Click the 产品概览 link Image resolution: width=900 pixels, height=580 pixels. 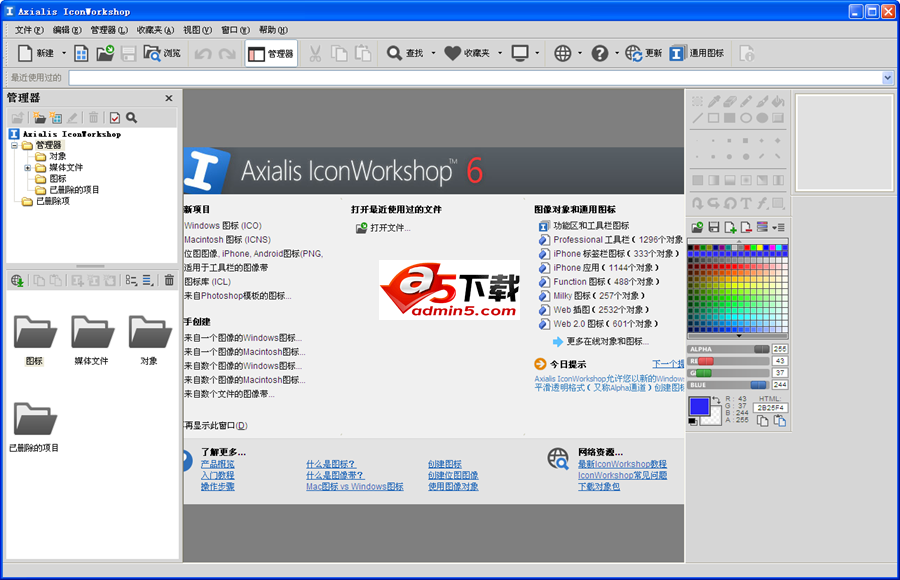(x=218, y=464)
